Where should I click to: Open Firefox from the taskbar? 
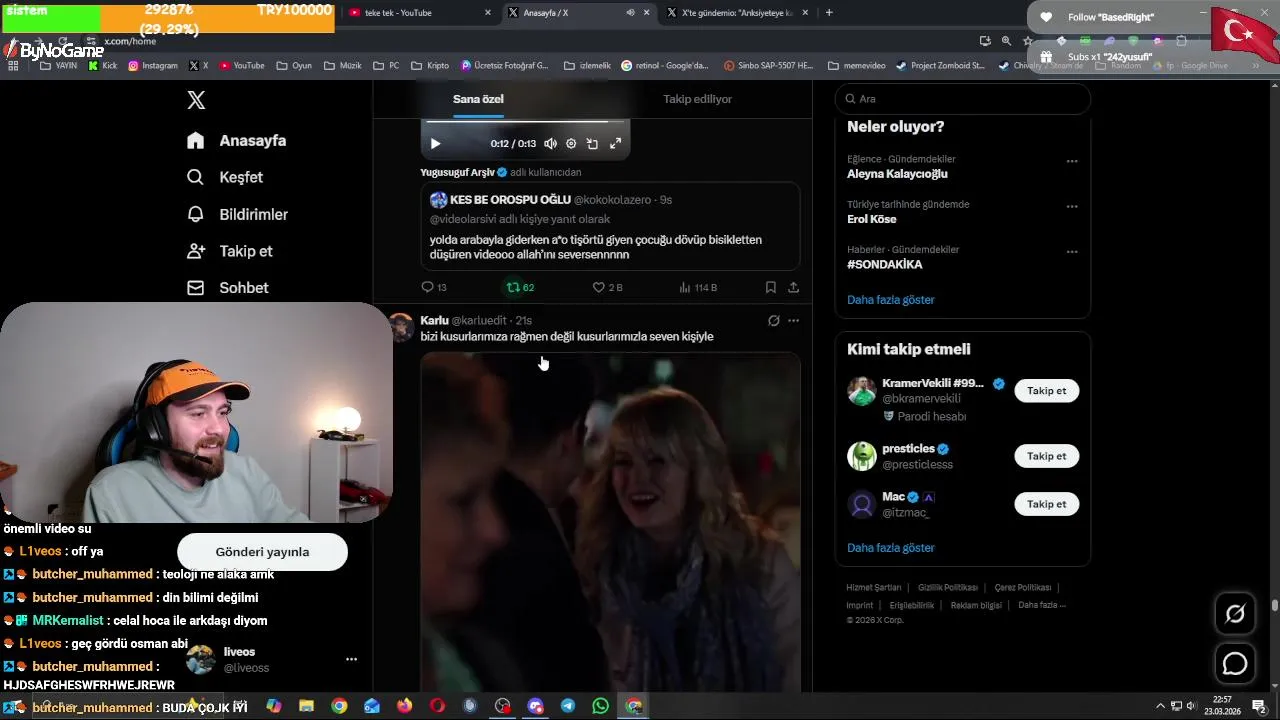404,706
